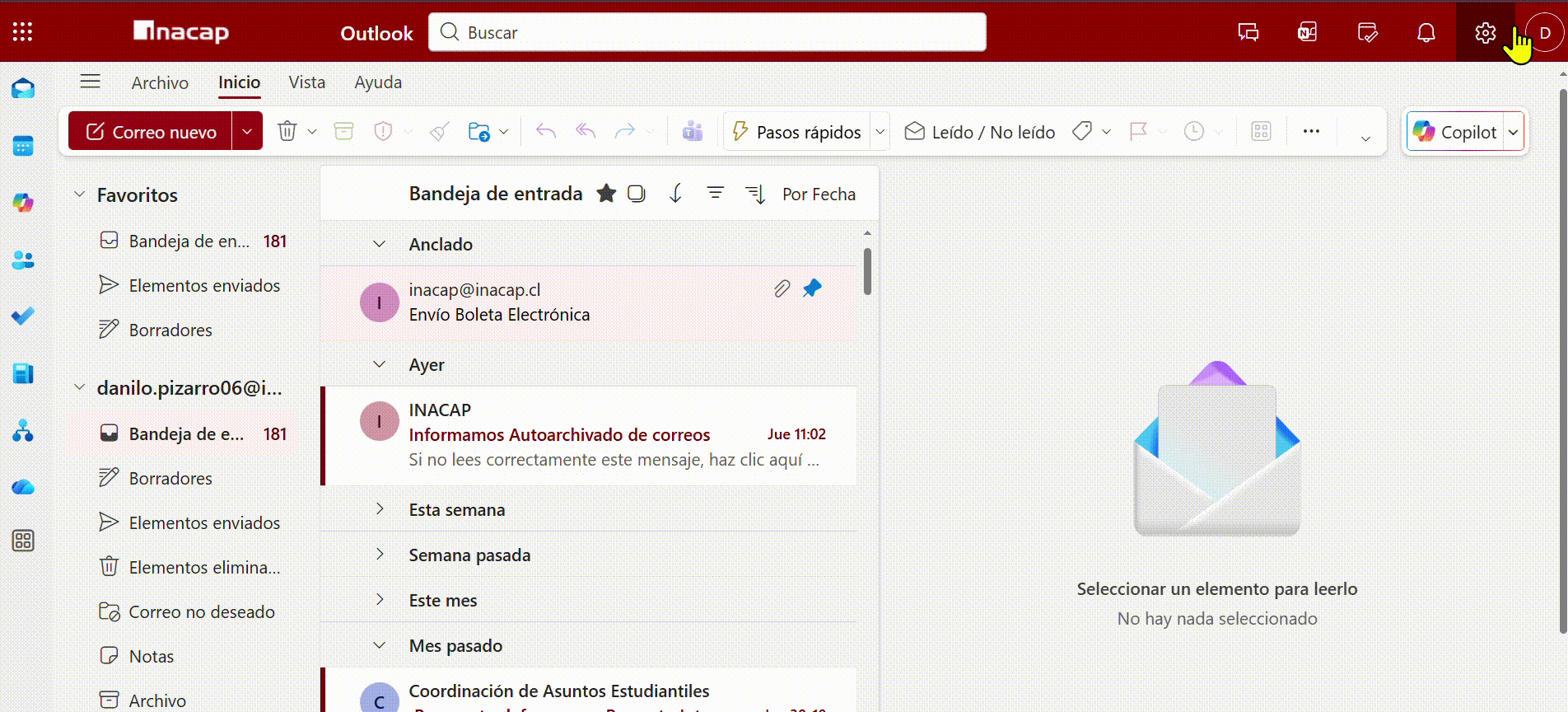Click the Reply all icon
Image resolution: width=1568 pixels, height=712 pixels.
pyautogui.click(x=586, y=131)
